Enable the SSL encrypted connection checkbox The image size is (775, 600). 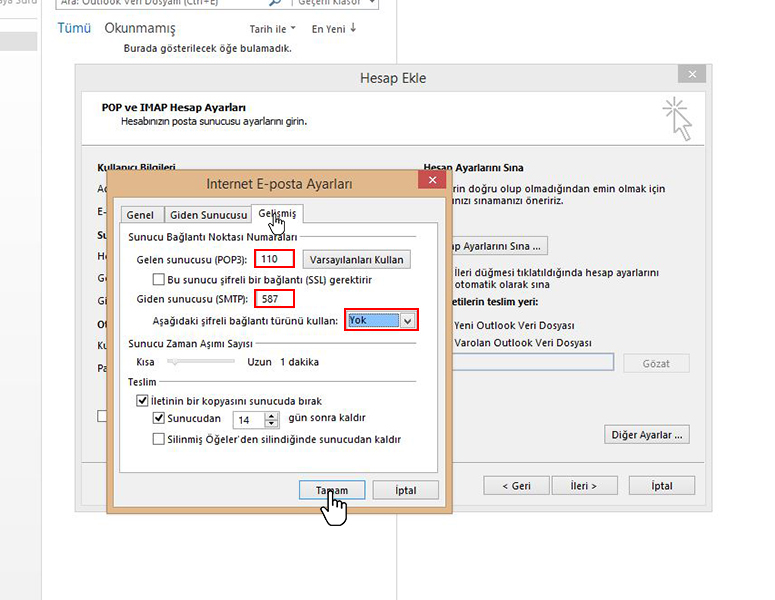point(158,279)
